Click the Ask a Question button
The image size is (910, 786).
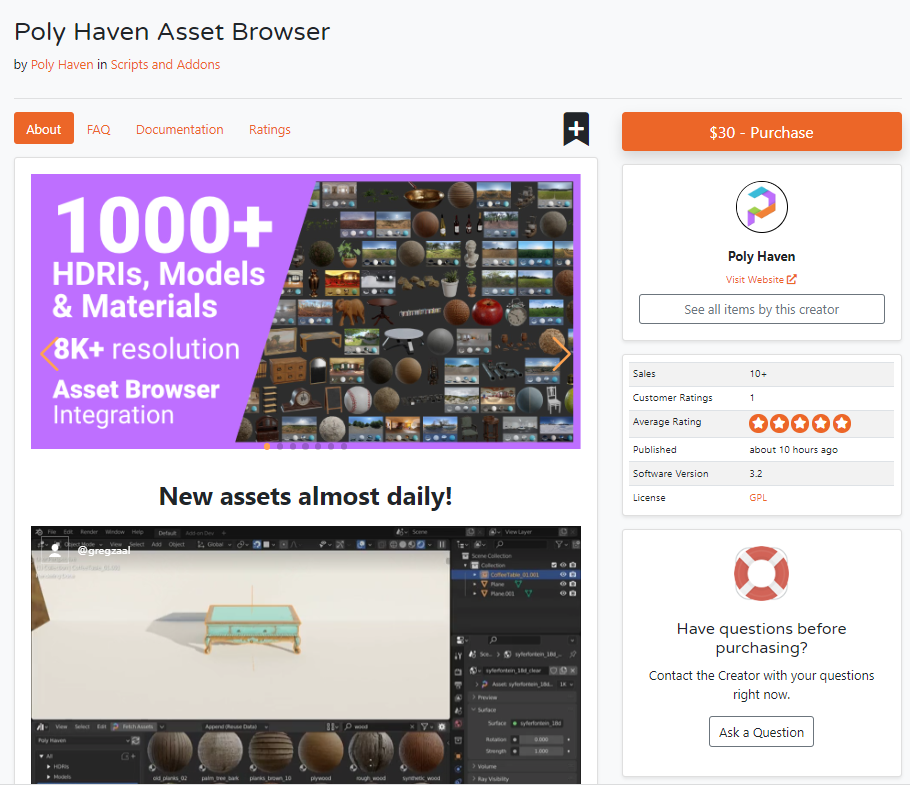tap(761, 731)
